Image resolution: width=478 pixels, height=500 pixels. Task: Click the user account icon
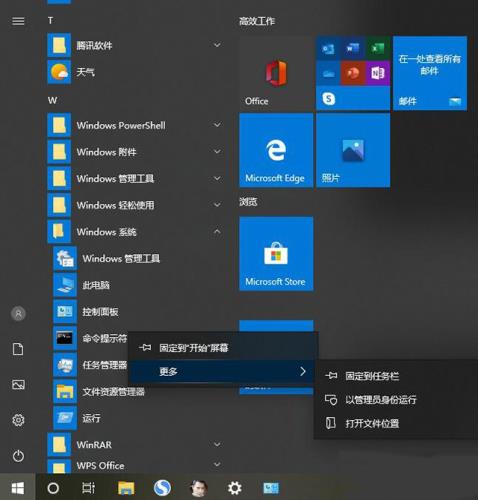point(18,314)
